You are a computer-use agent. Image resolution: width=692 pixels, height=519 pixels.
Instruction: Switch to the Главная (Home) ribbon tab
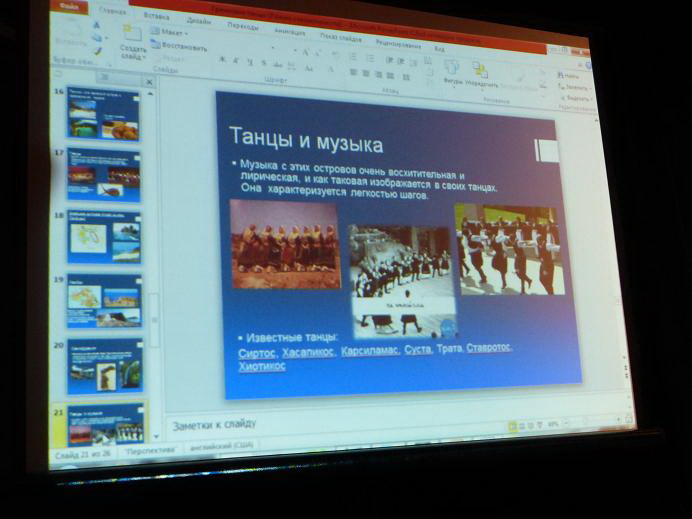pyautogui.click(x=112, y=11)
